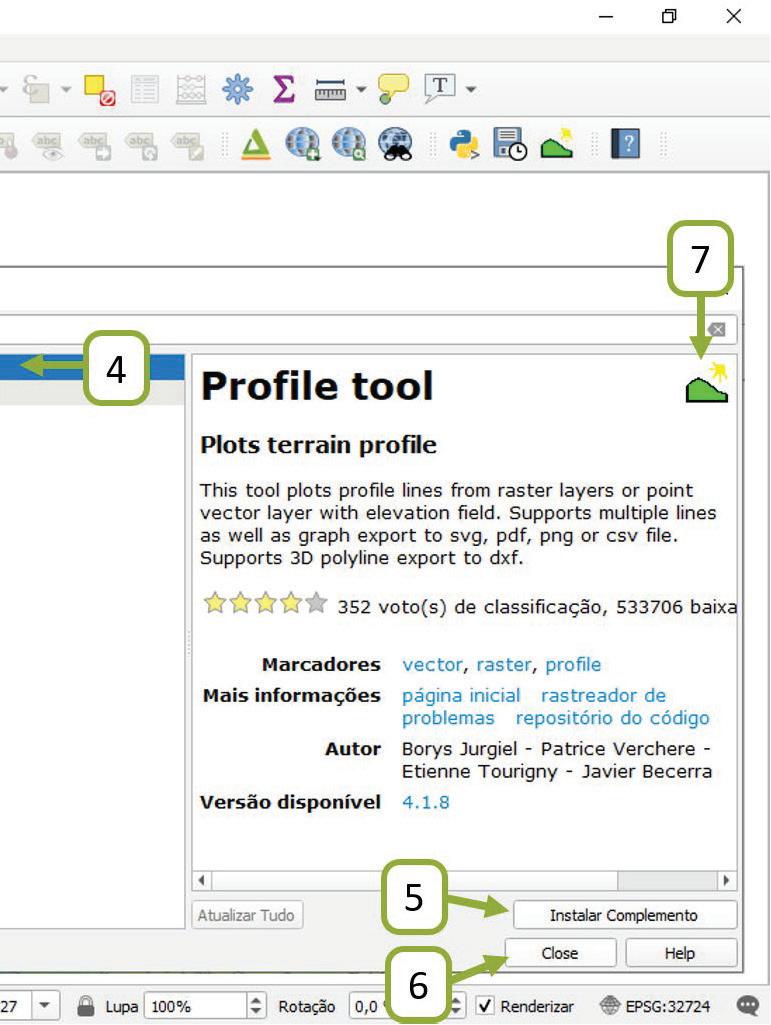Follow the vector tag link
The image size is (771, 1025).
pyautogui.click(x=432, y=665)
